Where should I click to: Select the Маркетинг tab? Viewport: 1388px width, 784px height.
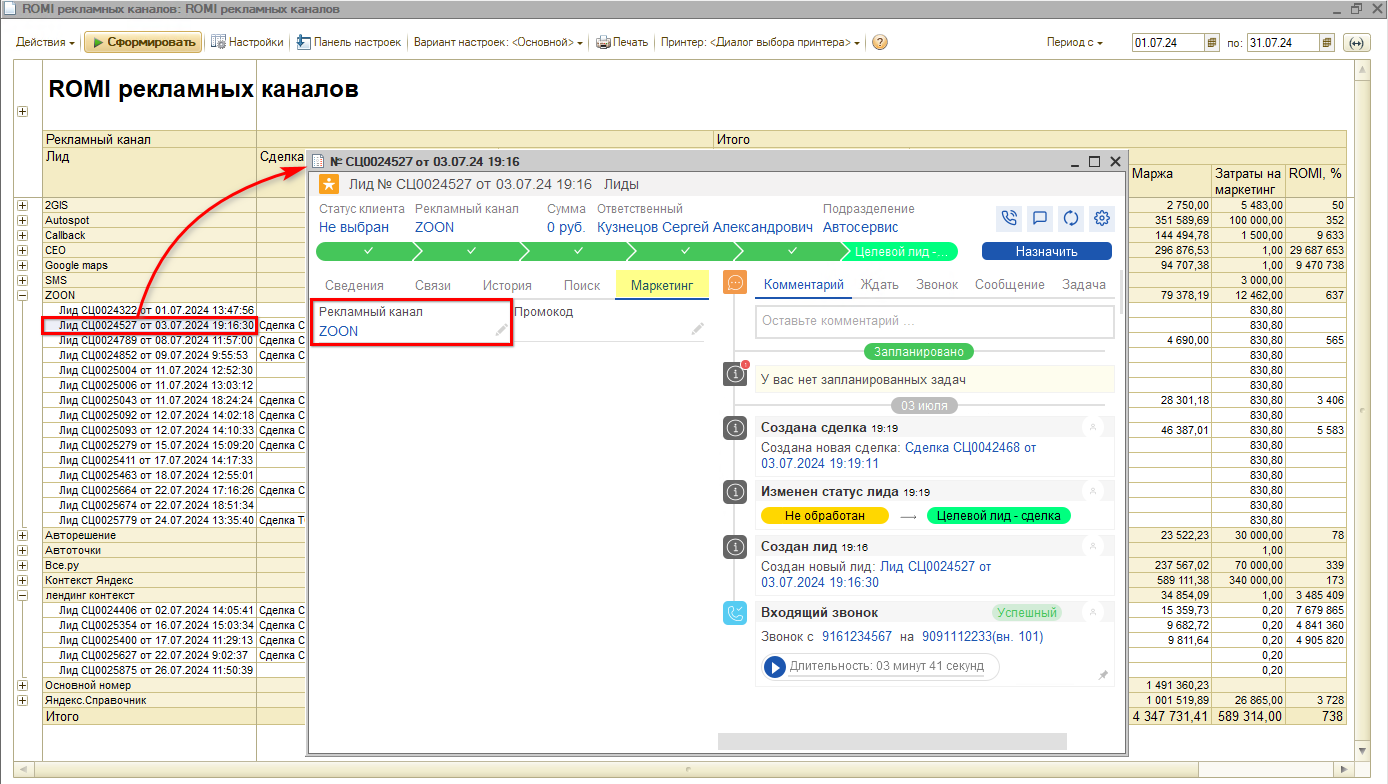point(662,285)
